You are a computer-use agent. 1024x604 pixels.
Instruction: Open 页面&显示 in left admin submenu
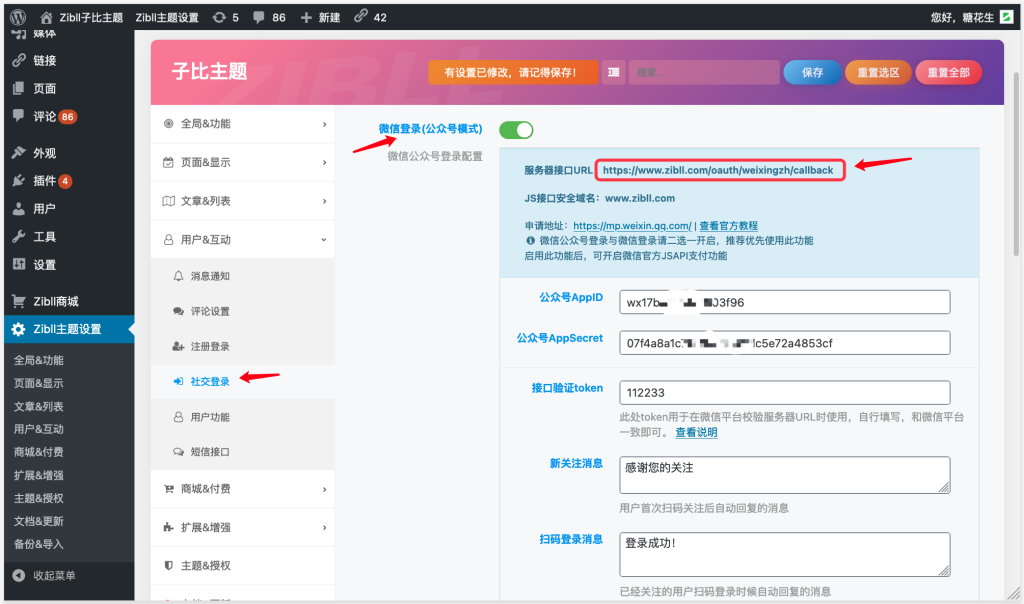(x=39, y=383)
